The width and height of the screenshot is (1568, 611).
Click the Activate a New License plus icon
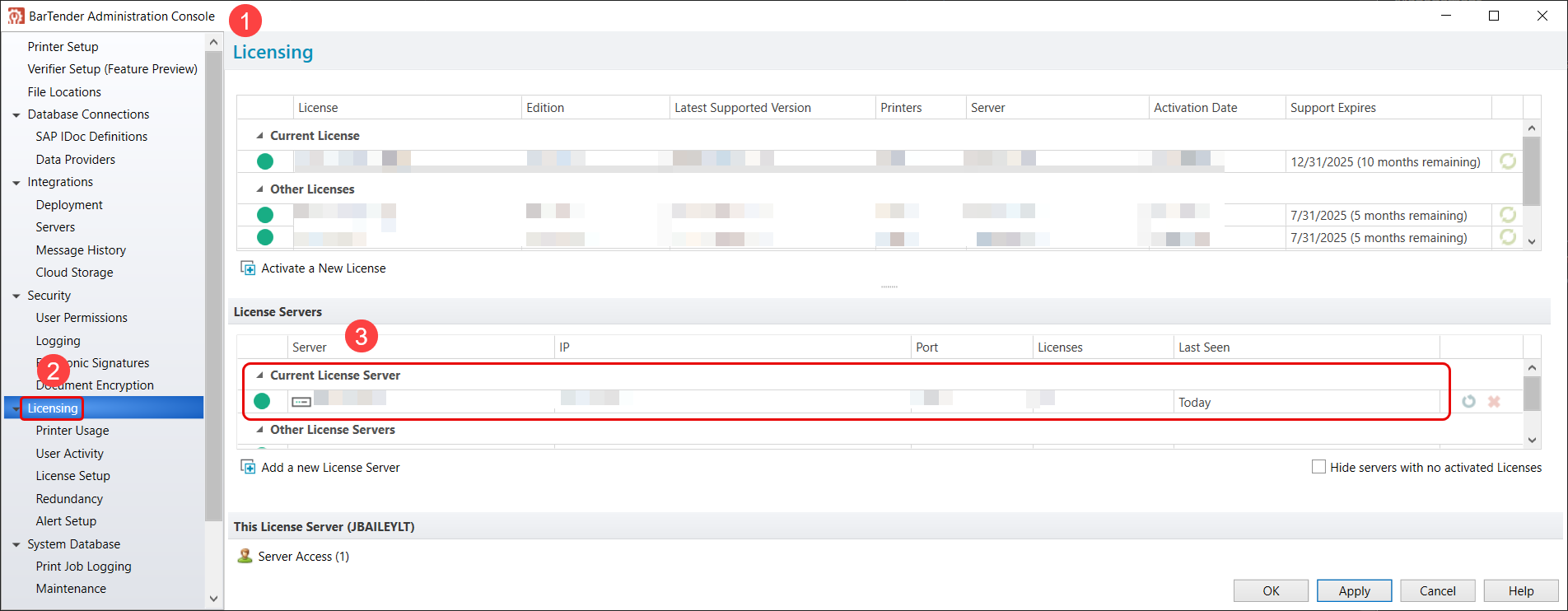coord(248,268)
